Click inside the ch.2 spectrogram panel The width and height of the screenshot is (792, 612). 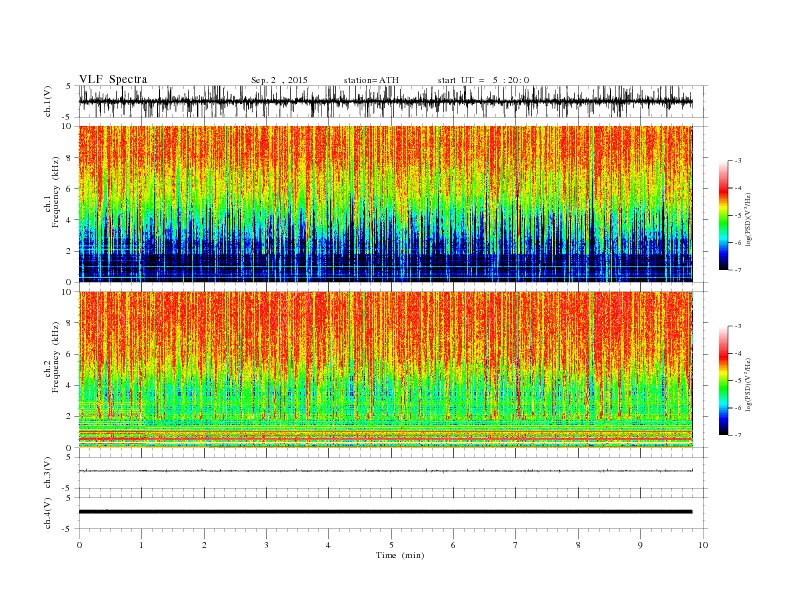tap(386, 369)
